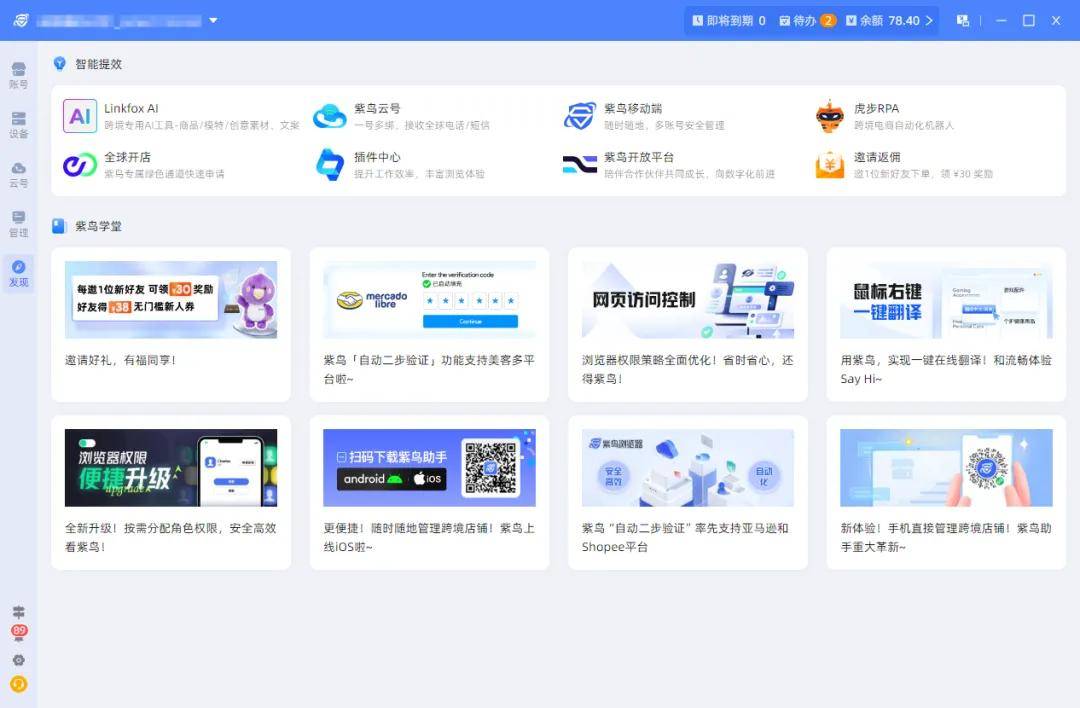The image size is (1080, 708).
Task: Click the Linkfox AI title text
Action: pos(131,108)
